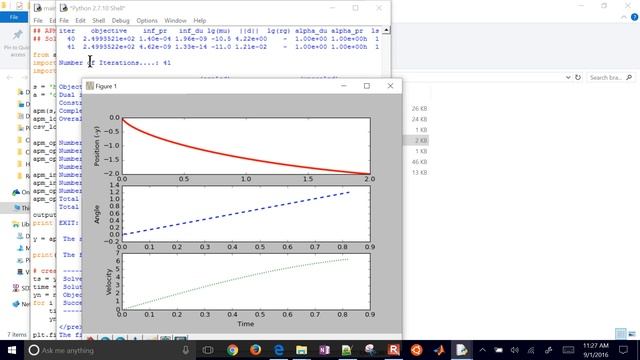This screenshot has height=360, width=640.
Task: Click the Cortana 'Ask me anything' box
Action: click(109, 350)
